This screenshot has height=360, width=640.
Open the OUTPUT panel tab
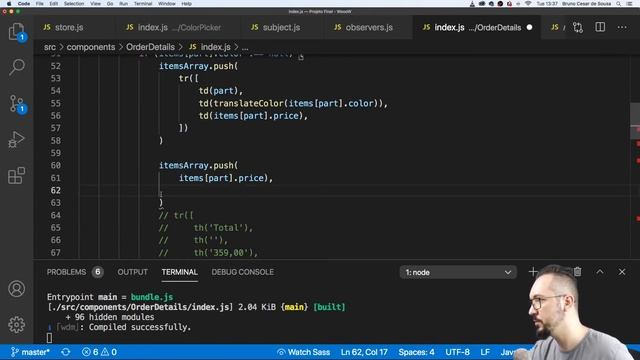click(x=132, y=272)
